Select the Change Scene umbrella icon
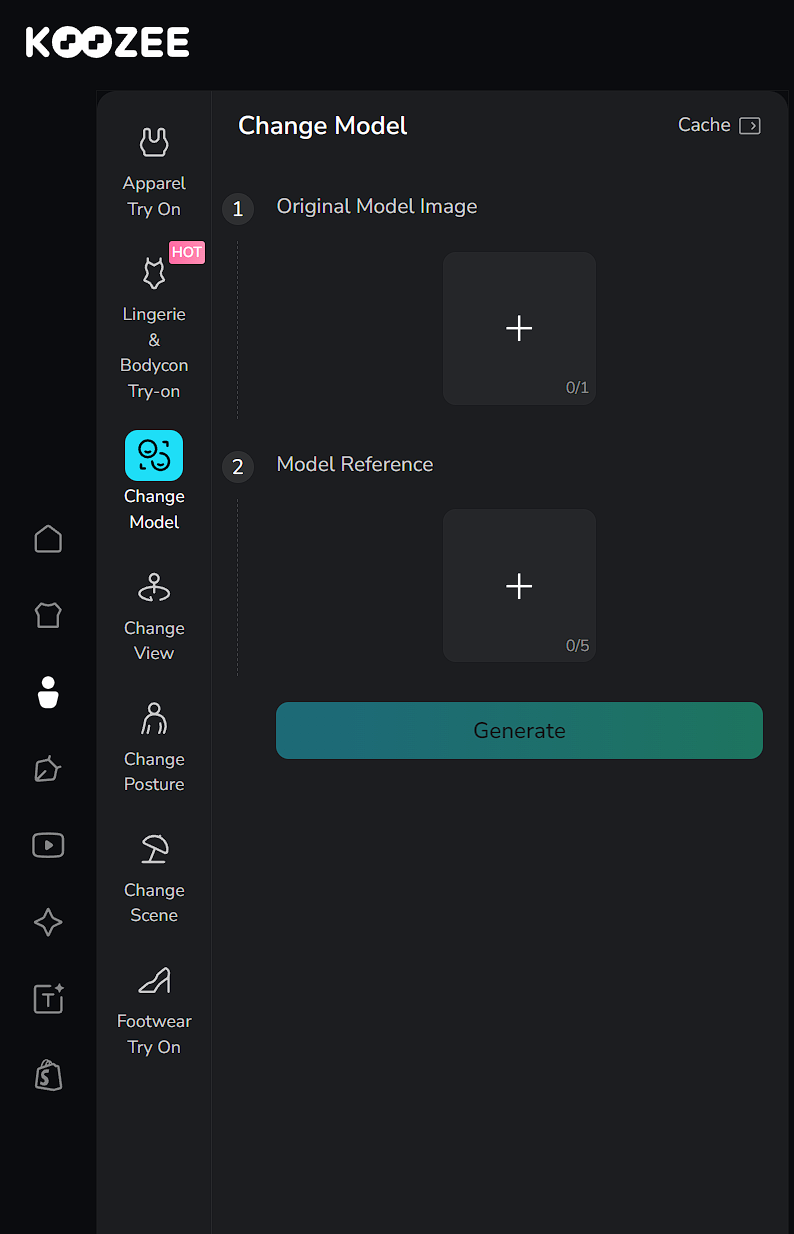 [x=154, y=849]
